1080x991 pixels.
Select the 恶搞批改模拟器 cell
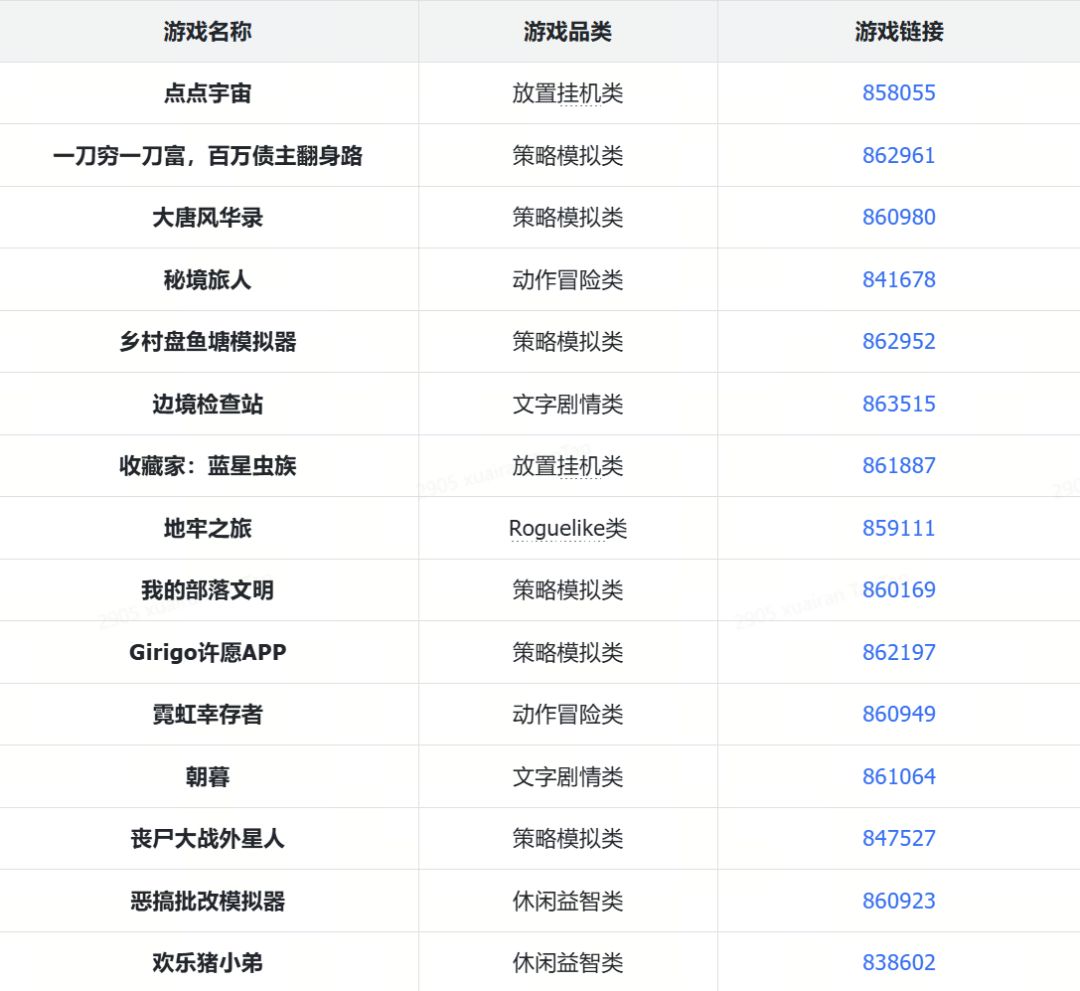click(208, 901)
